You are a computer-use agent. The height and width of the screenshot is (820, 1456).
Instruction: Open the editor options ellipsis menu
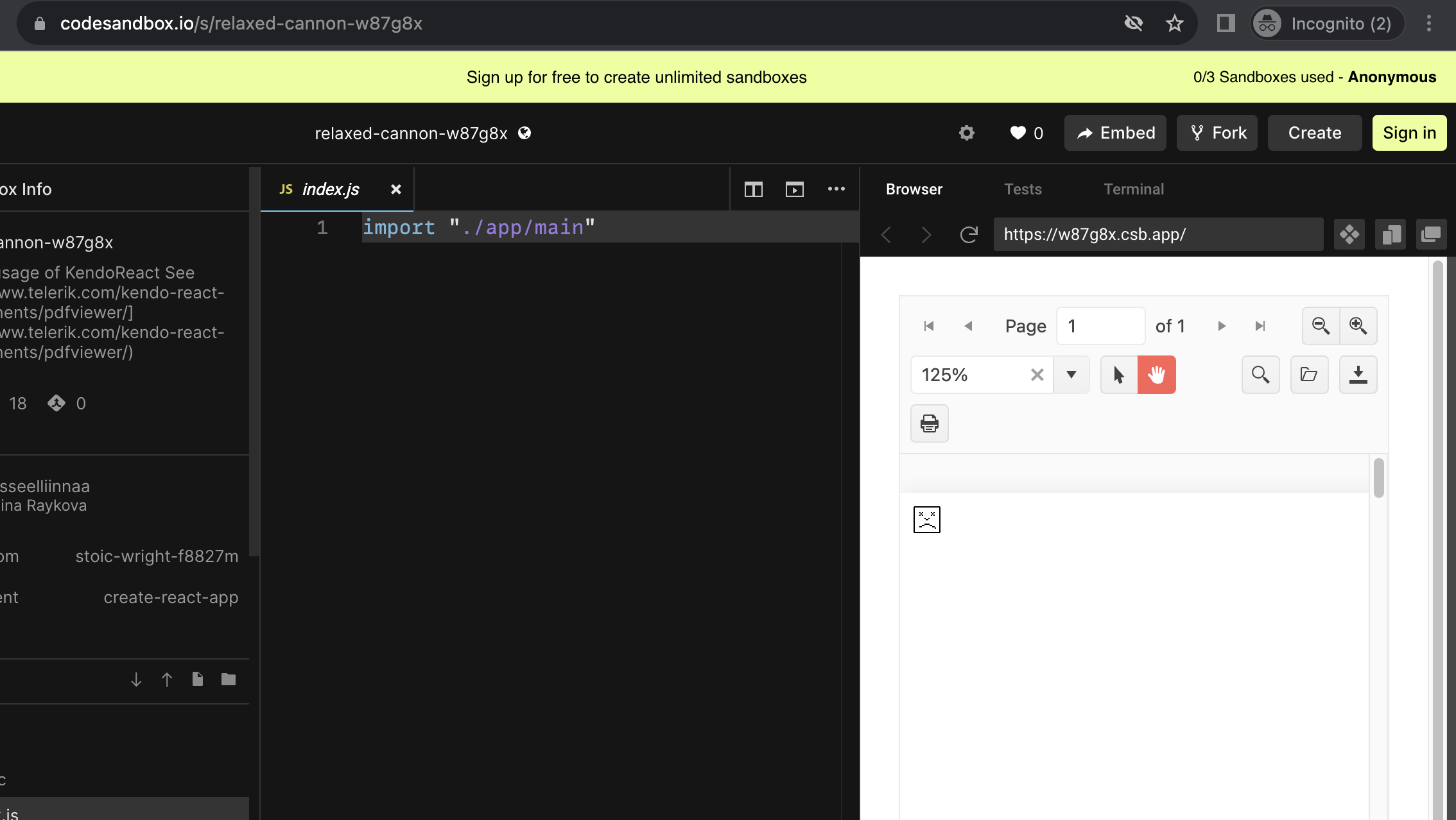click(836, 189)
